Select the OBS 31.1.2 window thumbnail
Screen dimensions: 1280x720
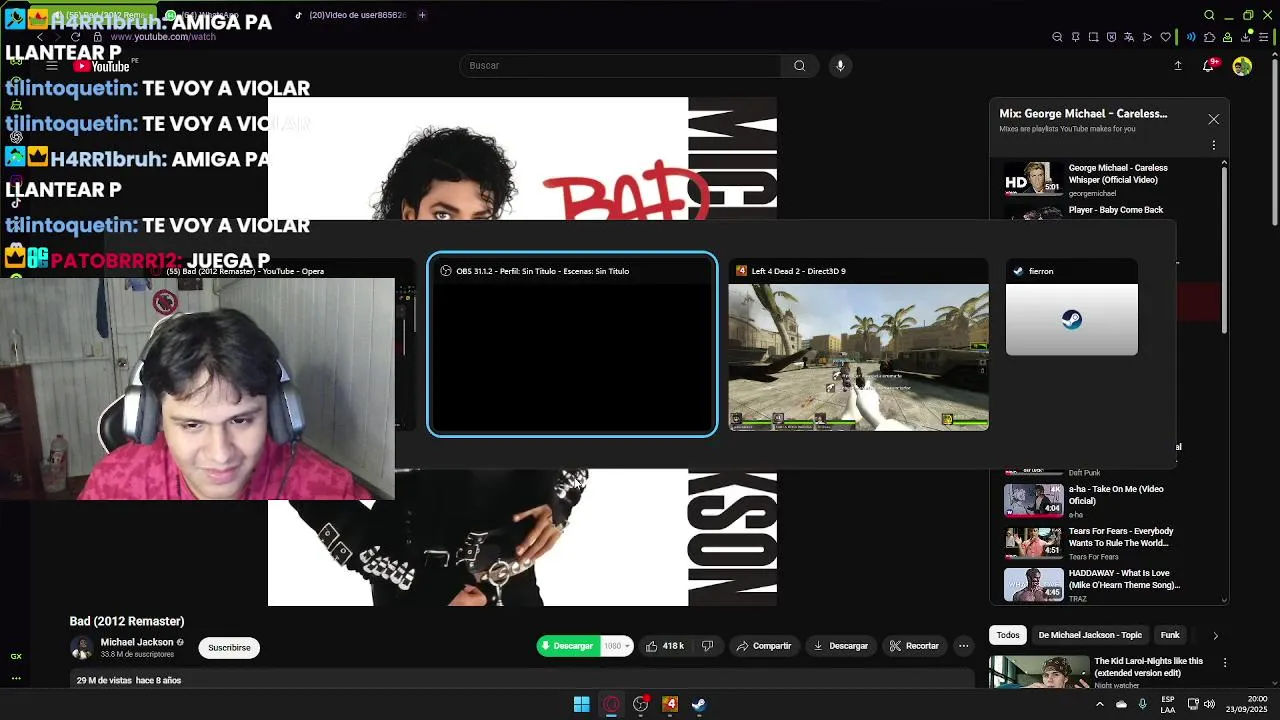click(x=572, y=345)
